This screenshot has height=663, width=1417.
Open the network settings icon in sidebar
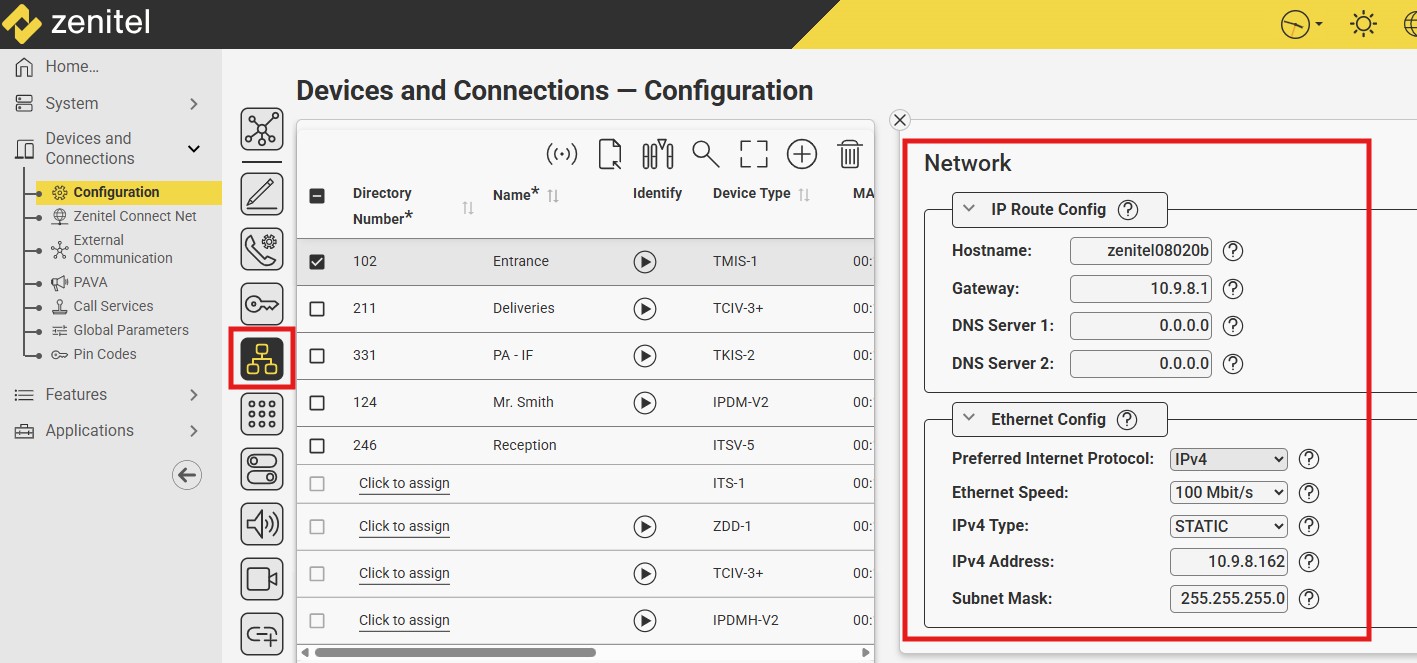pos(262,359)
